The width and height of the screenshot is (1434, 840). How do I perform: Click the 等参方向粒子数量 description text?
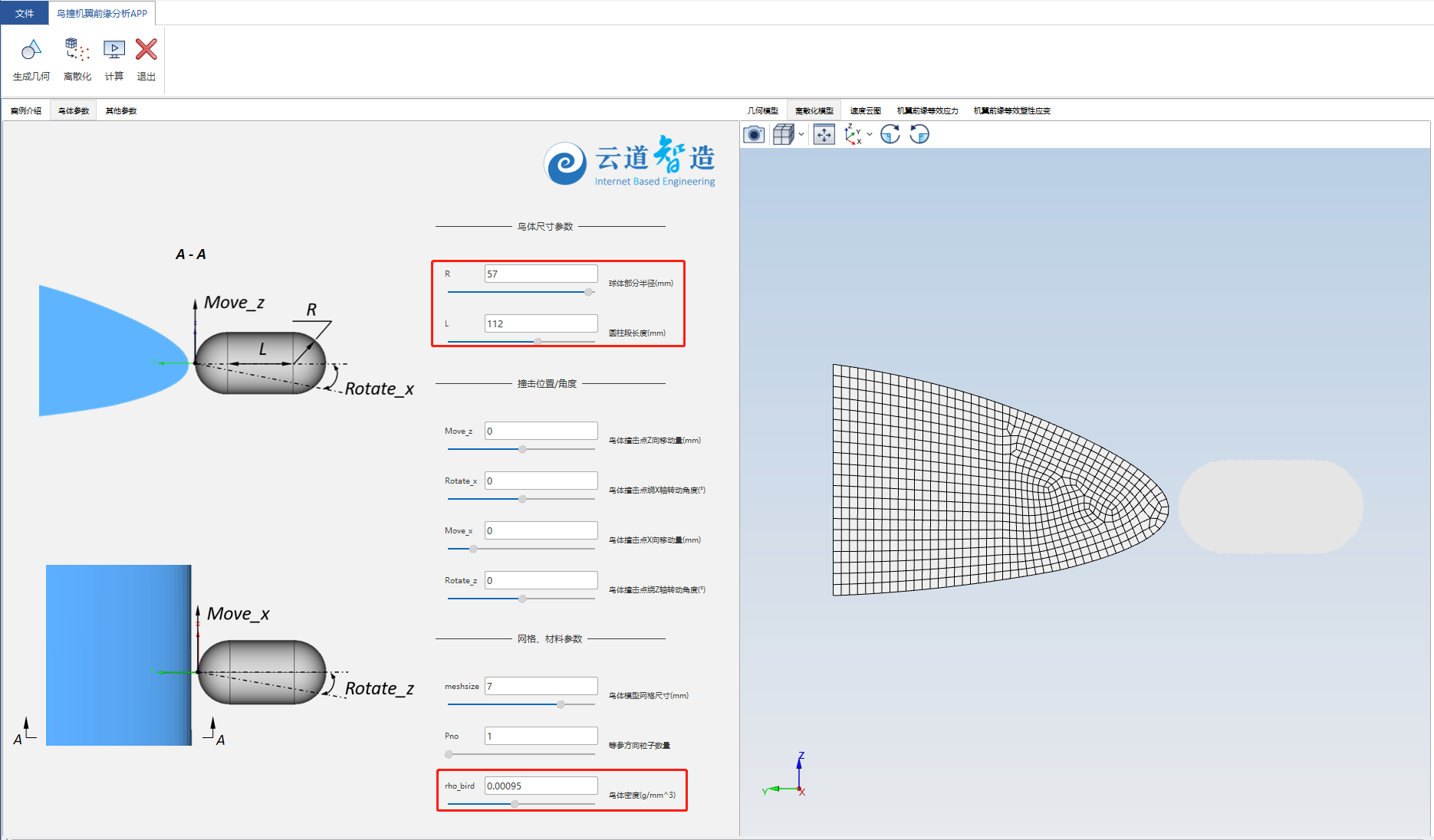[x=640, y=746]
